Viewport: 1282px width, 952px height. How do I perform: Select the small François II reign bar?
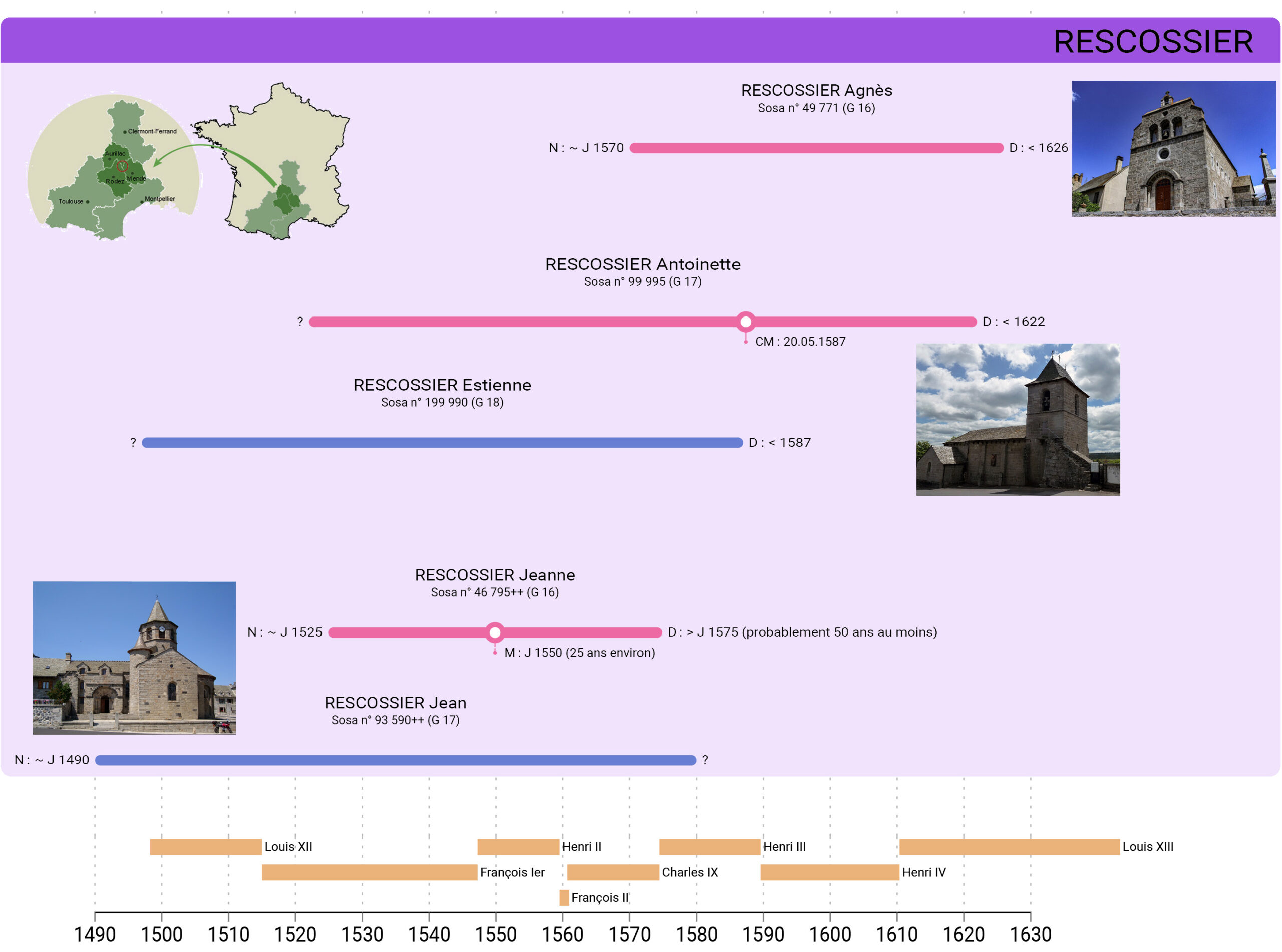(563, 897)
